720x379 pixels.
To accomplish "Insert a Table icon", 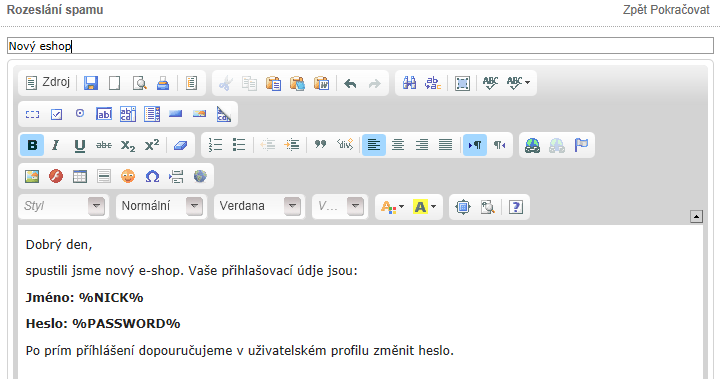I will click(80, 176).
